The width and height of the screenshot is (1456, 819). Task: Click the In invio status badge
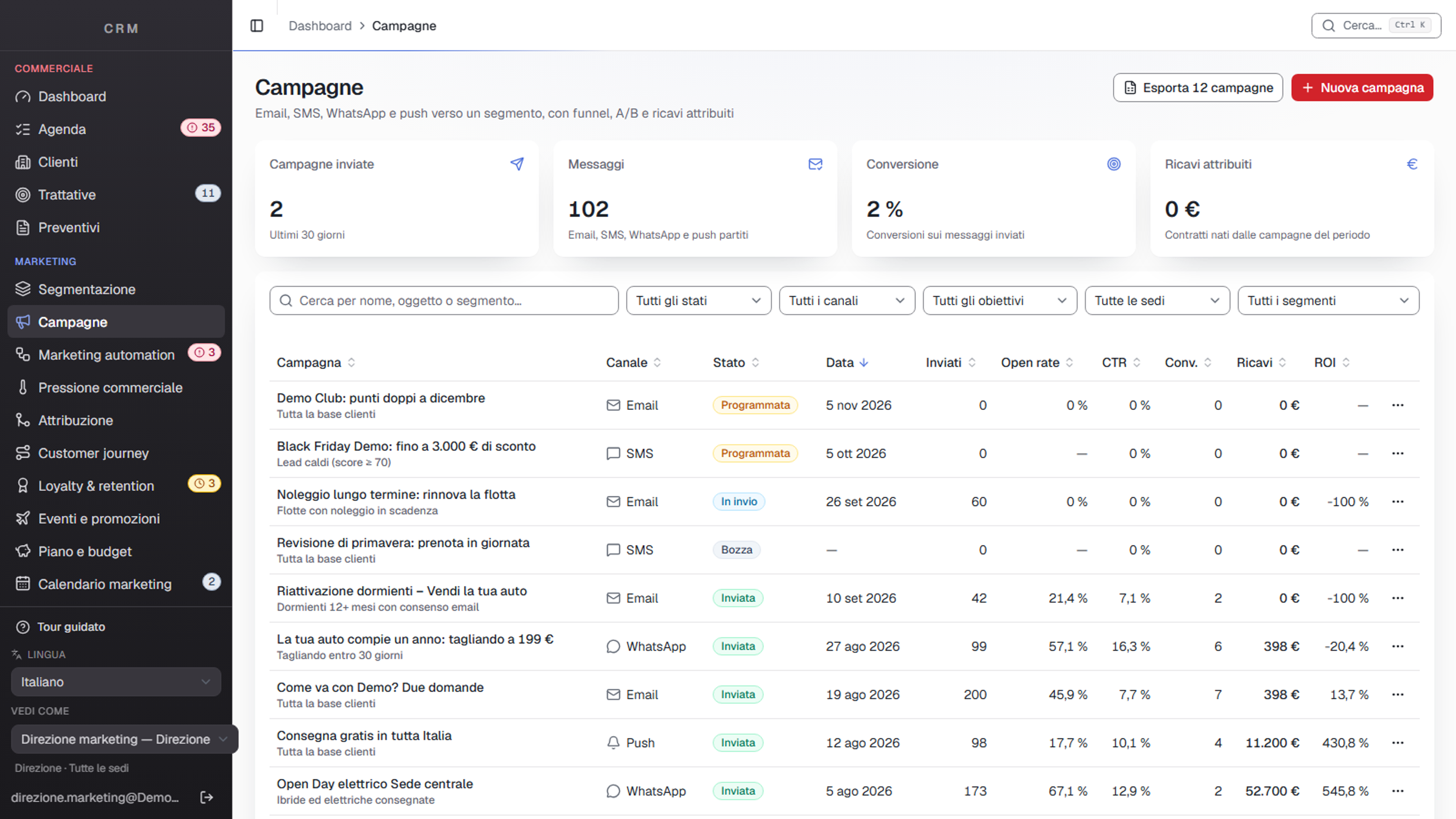tap(739, 501)
